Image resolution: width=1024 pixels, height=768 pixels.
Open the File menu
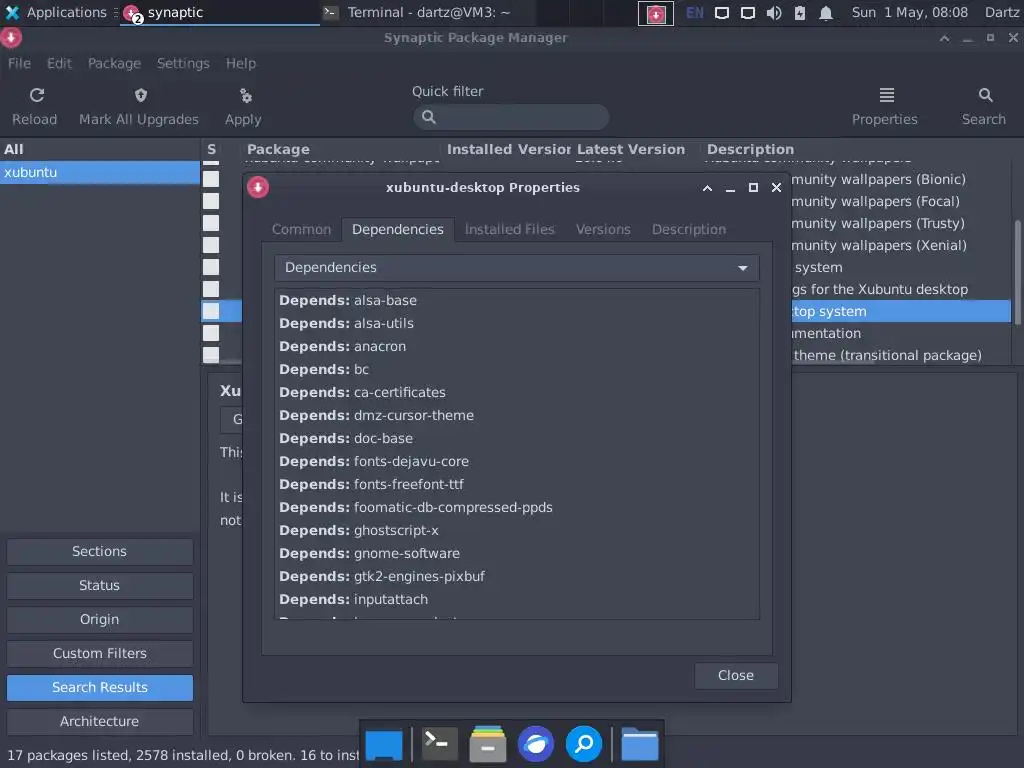point(19,63)
